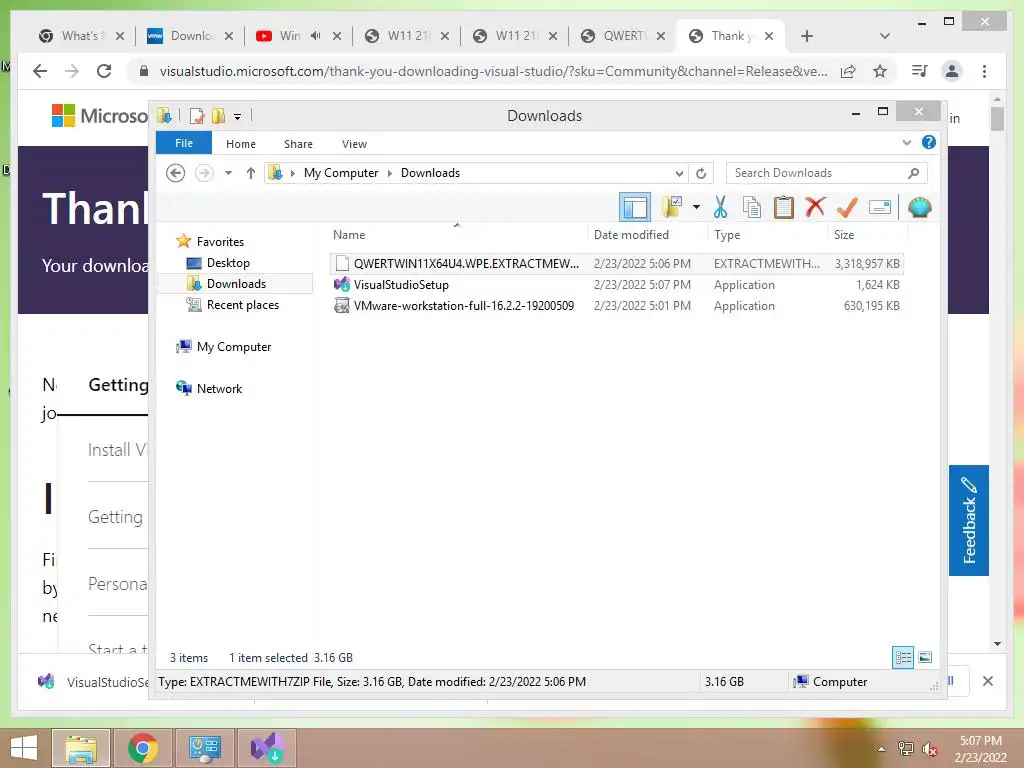This screenshot has width=1024, height=768.
Task: Click Chrome back arrow
Action: click(40, 71)
